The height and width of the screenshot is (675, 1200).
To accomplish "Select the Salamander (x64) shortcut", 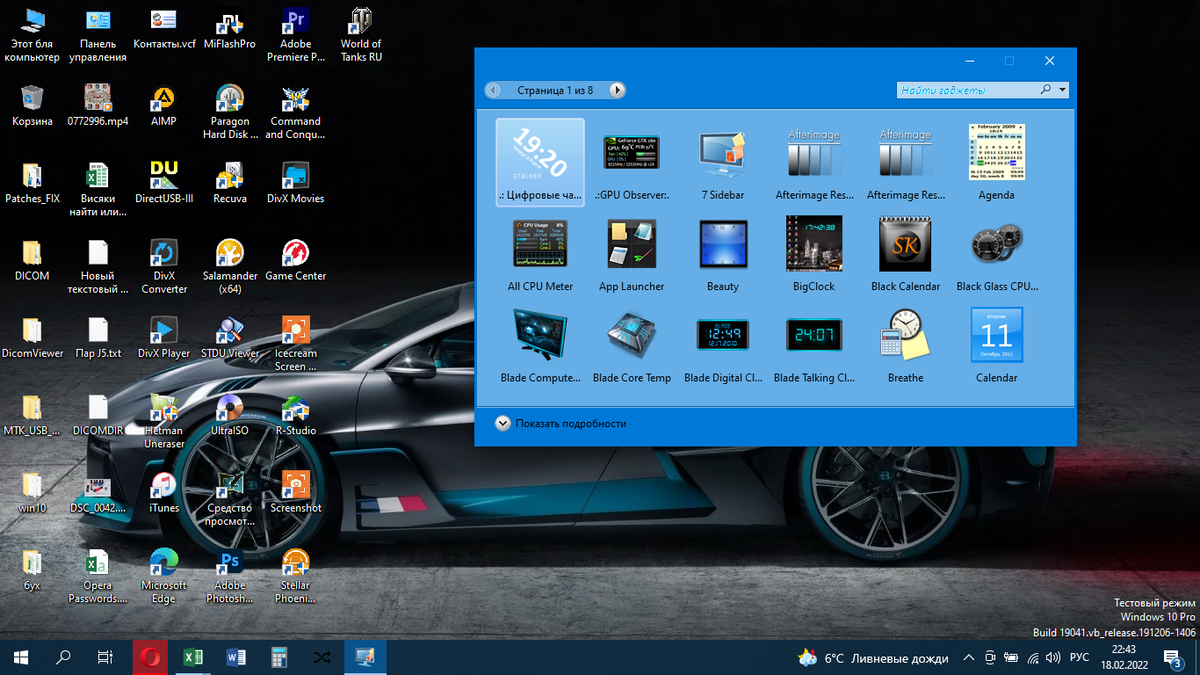I will tap(230, 266).
